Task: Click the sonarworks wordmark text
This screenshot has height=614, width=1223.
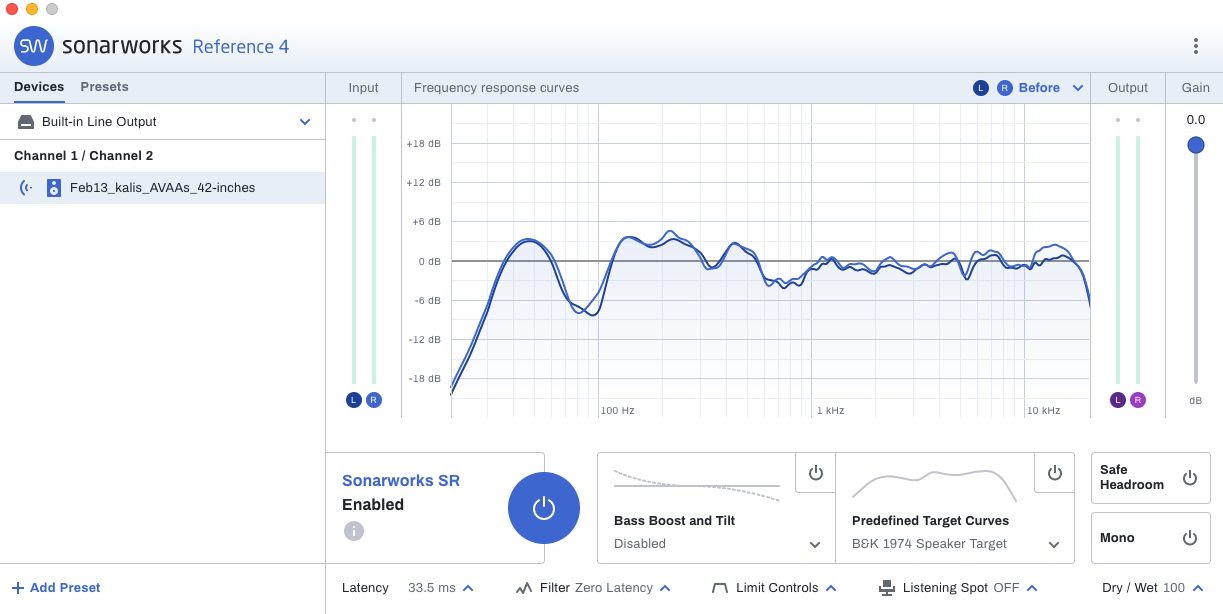Action: point(122,46)
